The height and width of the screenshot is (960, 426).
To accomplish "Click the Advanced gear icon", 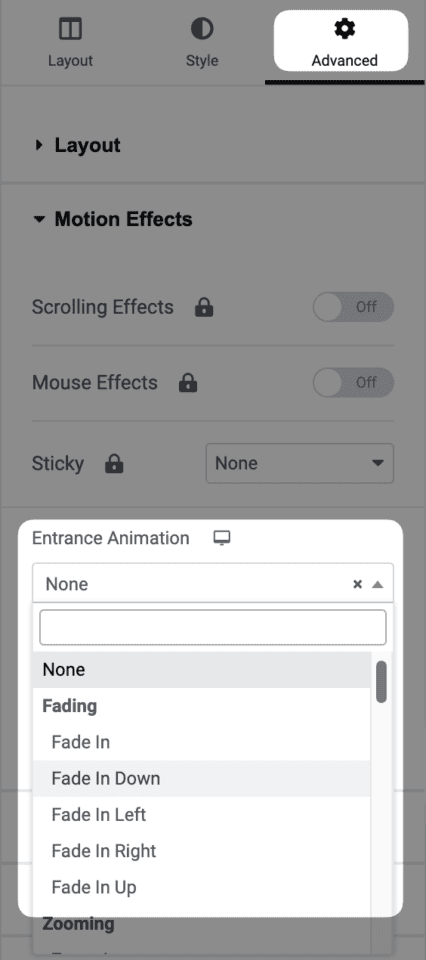I will click(x=345, y=29).
